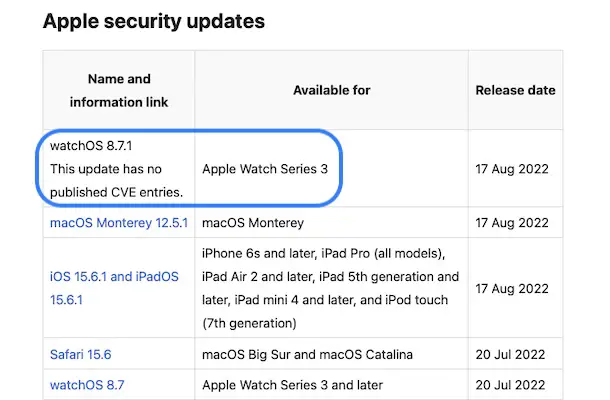
Task: Click the Name and information link header
Action: pos(118,90)
